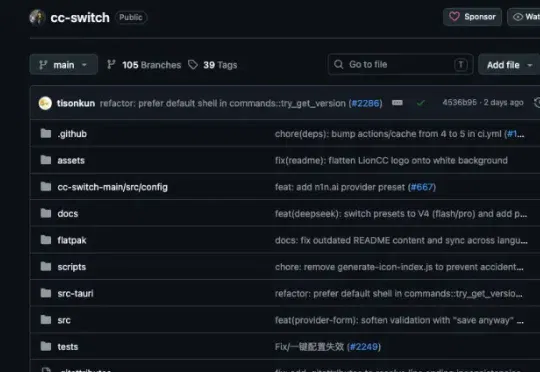Open the .github folder
Screen dimensions: 540x372
(72, 134)
